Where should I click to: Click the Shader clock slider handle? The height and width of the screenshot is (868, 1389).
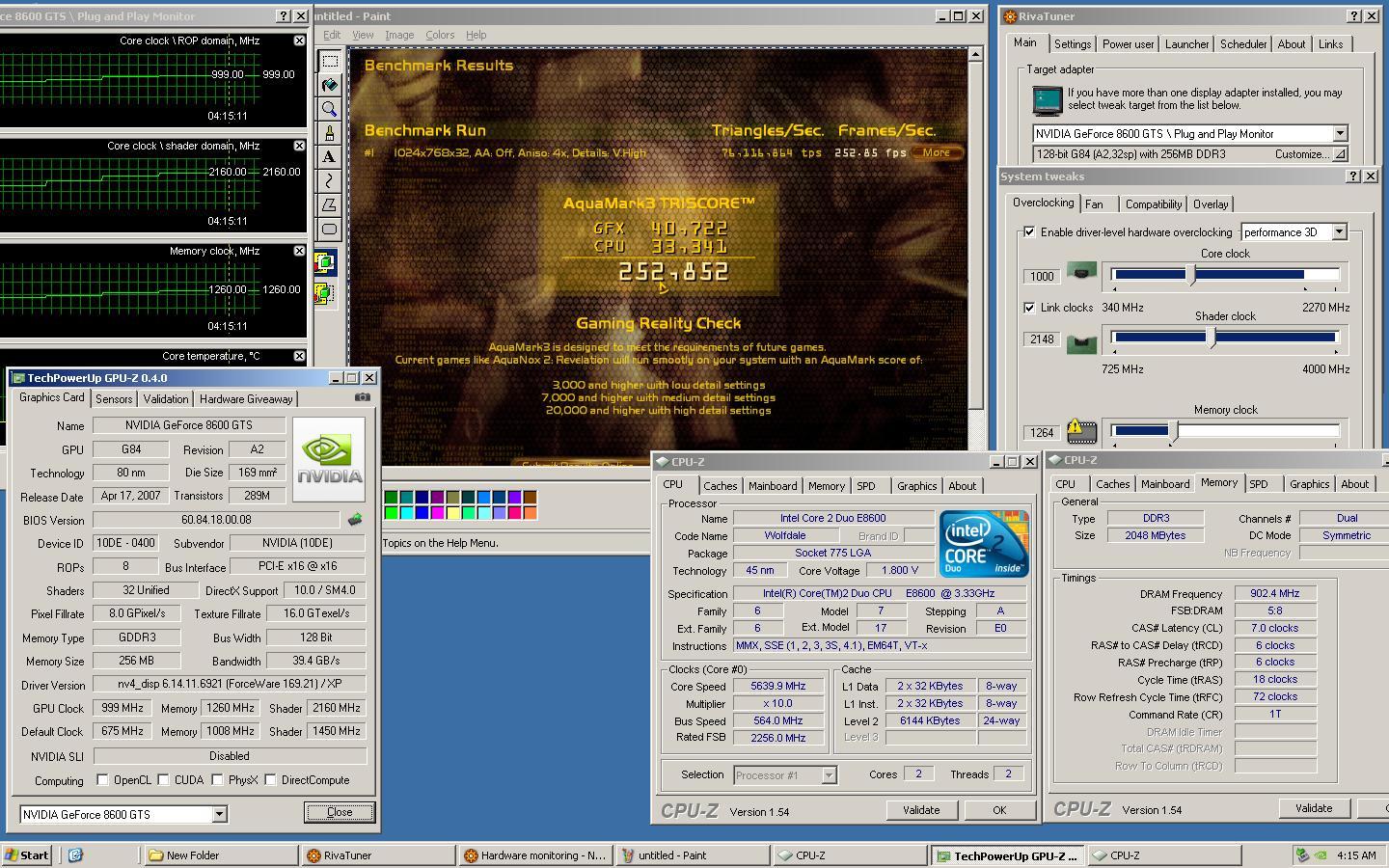click(1212, 338)
